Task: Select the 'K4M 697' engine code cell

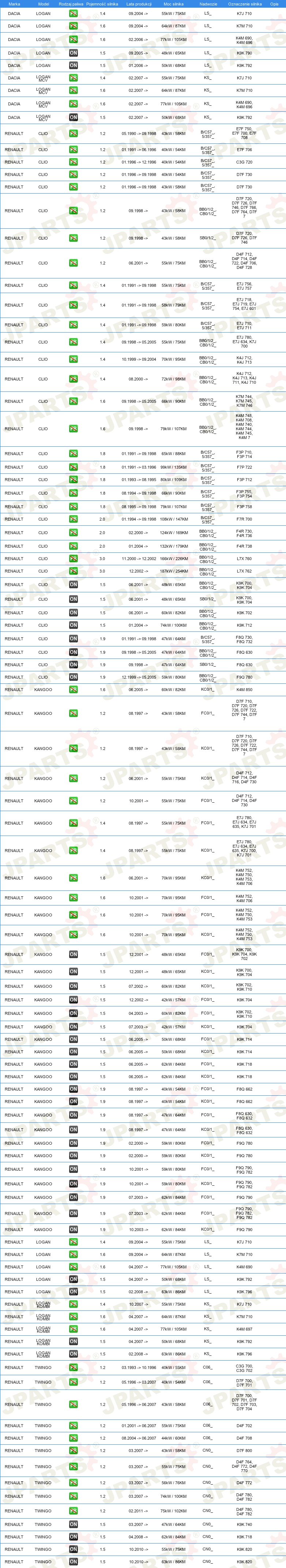Action: click(245, 1329)
